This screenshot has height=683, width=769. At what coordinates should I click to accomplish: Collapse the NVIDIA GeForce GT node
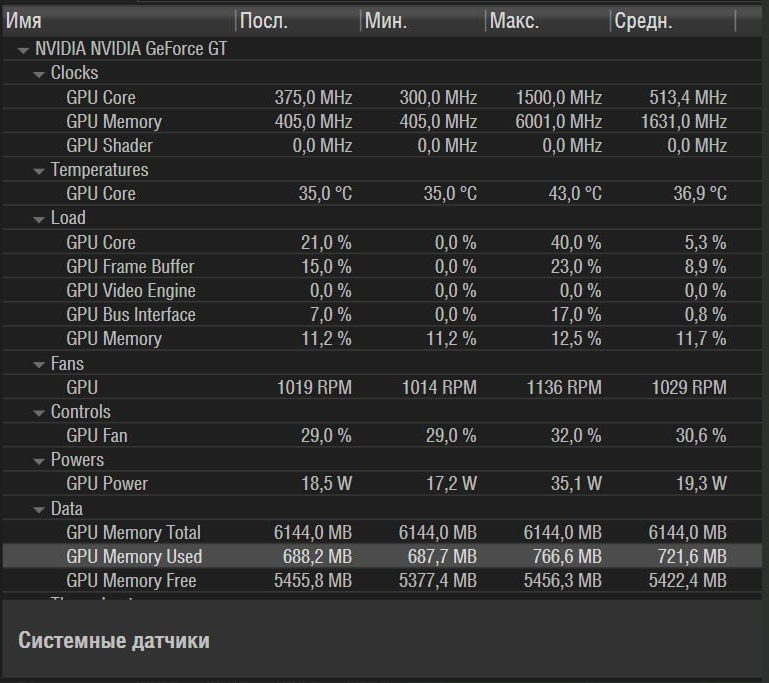(x=23, y=50)
